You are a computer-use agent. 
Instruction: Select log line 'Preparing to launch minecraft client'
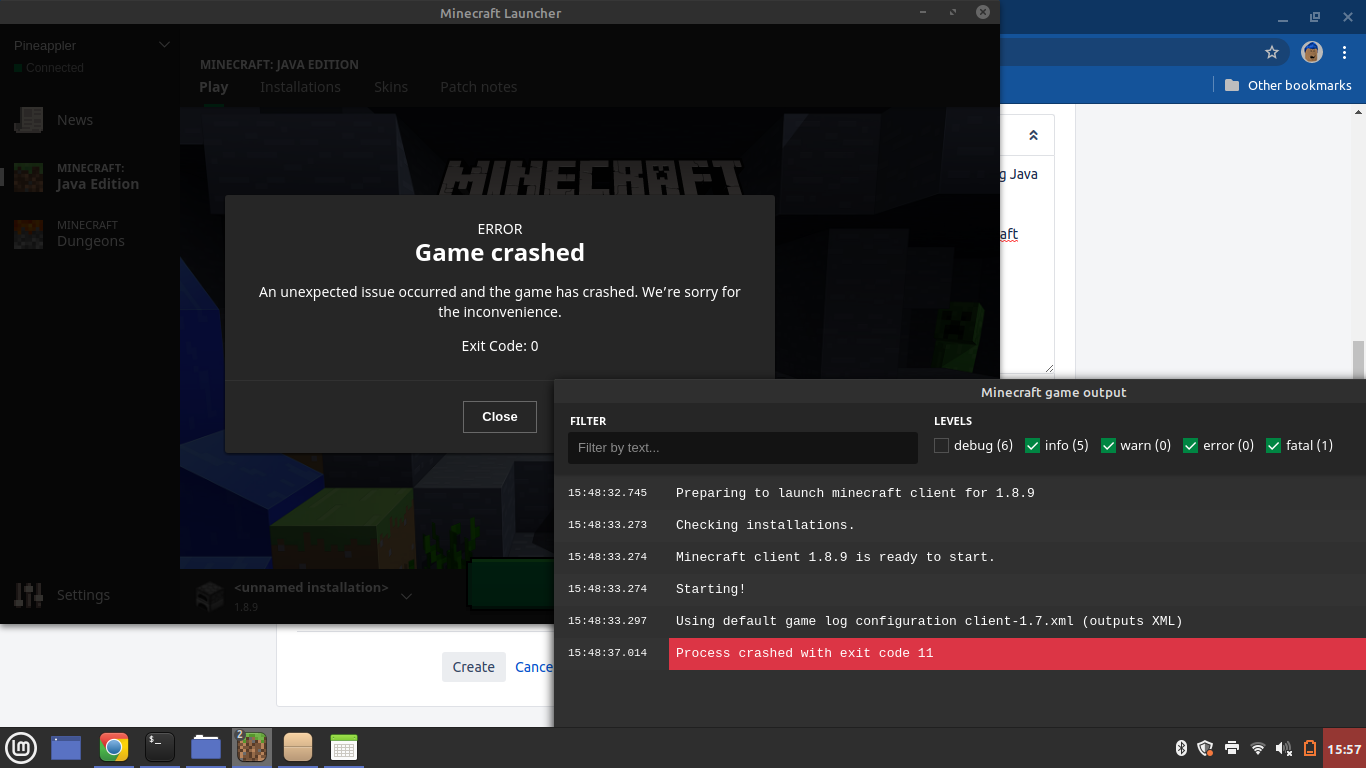tap(960, 493)
